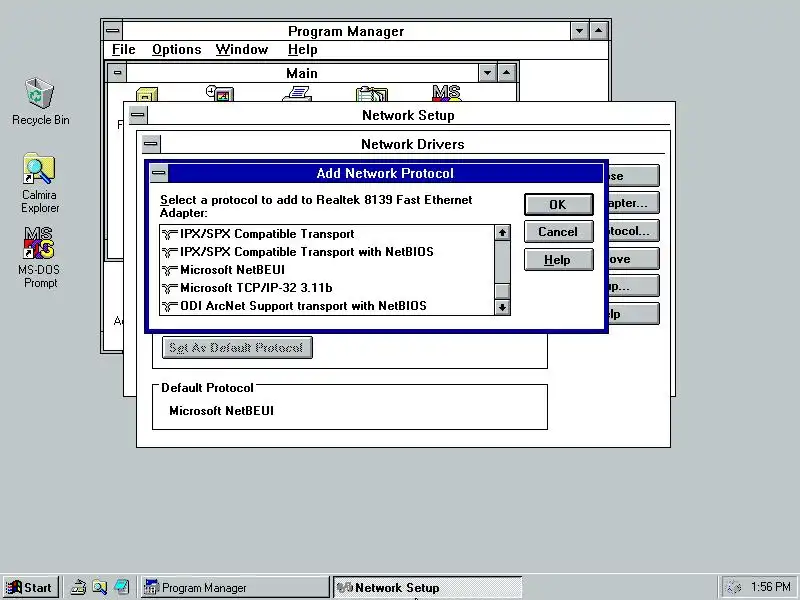Click the magnifier explorer quick-launch taskbar icon

pos(99,587)
